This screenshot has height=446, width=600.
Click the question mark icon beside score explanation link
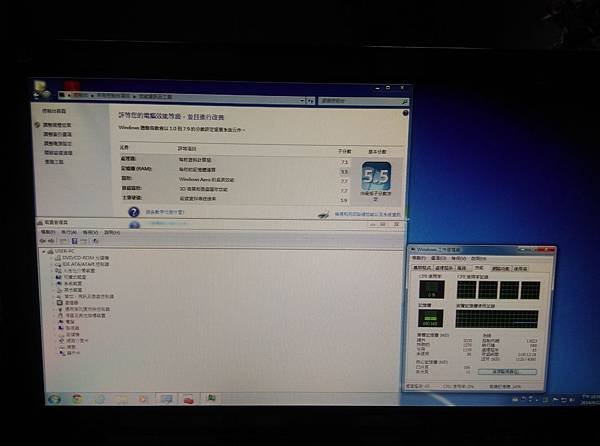(x=134, y=212)
